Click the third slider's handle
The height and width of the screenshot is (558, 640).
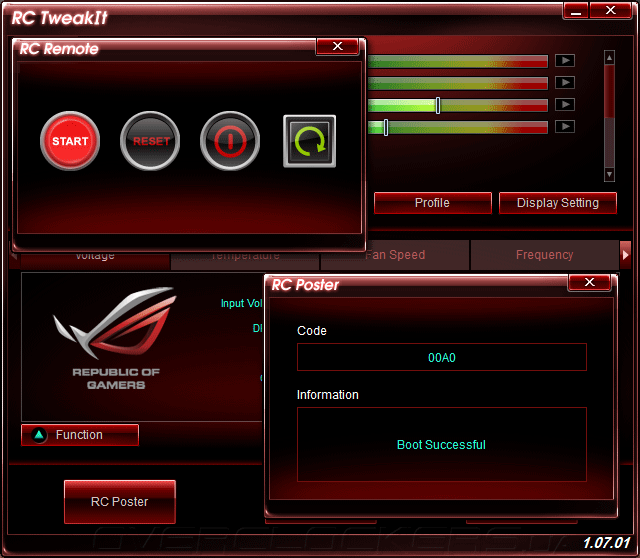pyautogui.click(x=438, y=106)
